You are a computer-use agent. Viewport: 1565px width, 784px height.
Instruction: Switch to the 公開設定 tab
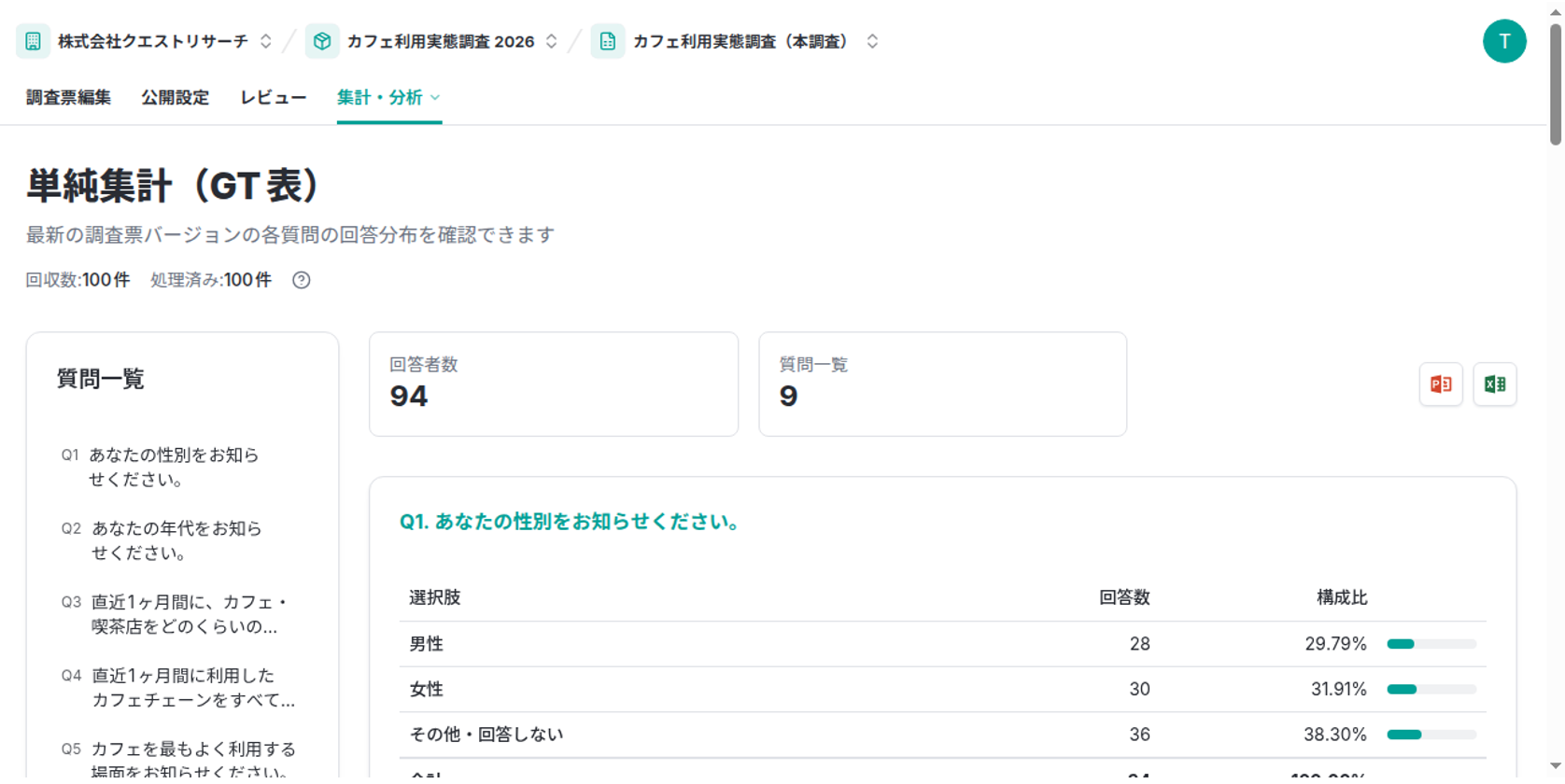[x=175, y=97]
